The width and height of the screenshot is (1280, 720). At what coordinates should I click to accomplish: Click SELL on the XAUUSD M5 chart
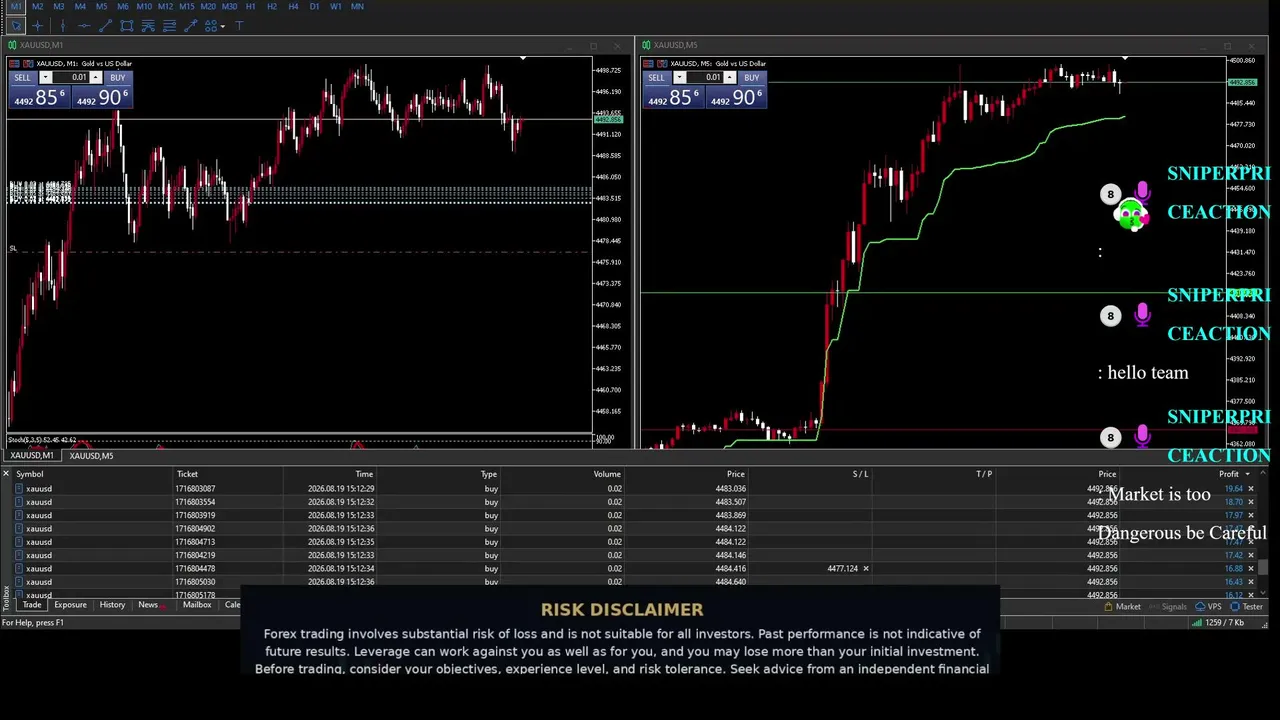(x=656, y=78)
